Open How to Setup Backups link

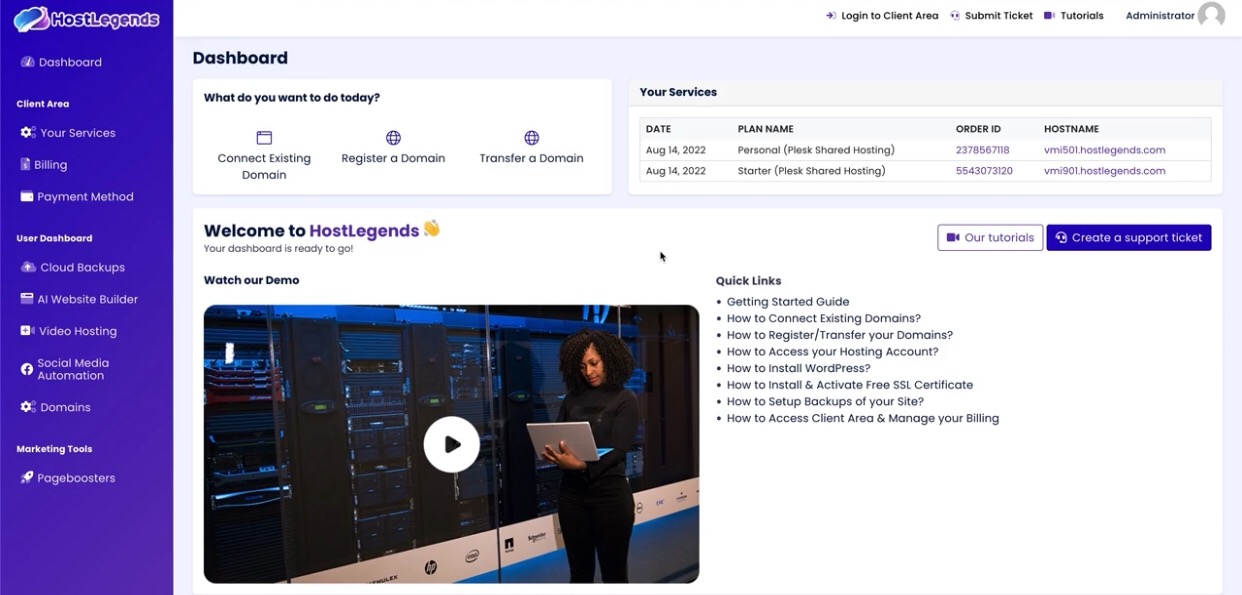click(x=825, y=402)
